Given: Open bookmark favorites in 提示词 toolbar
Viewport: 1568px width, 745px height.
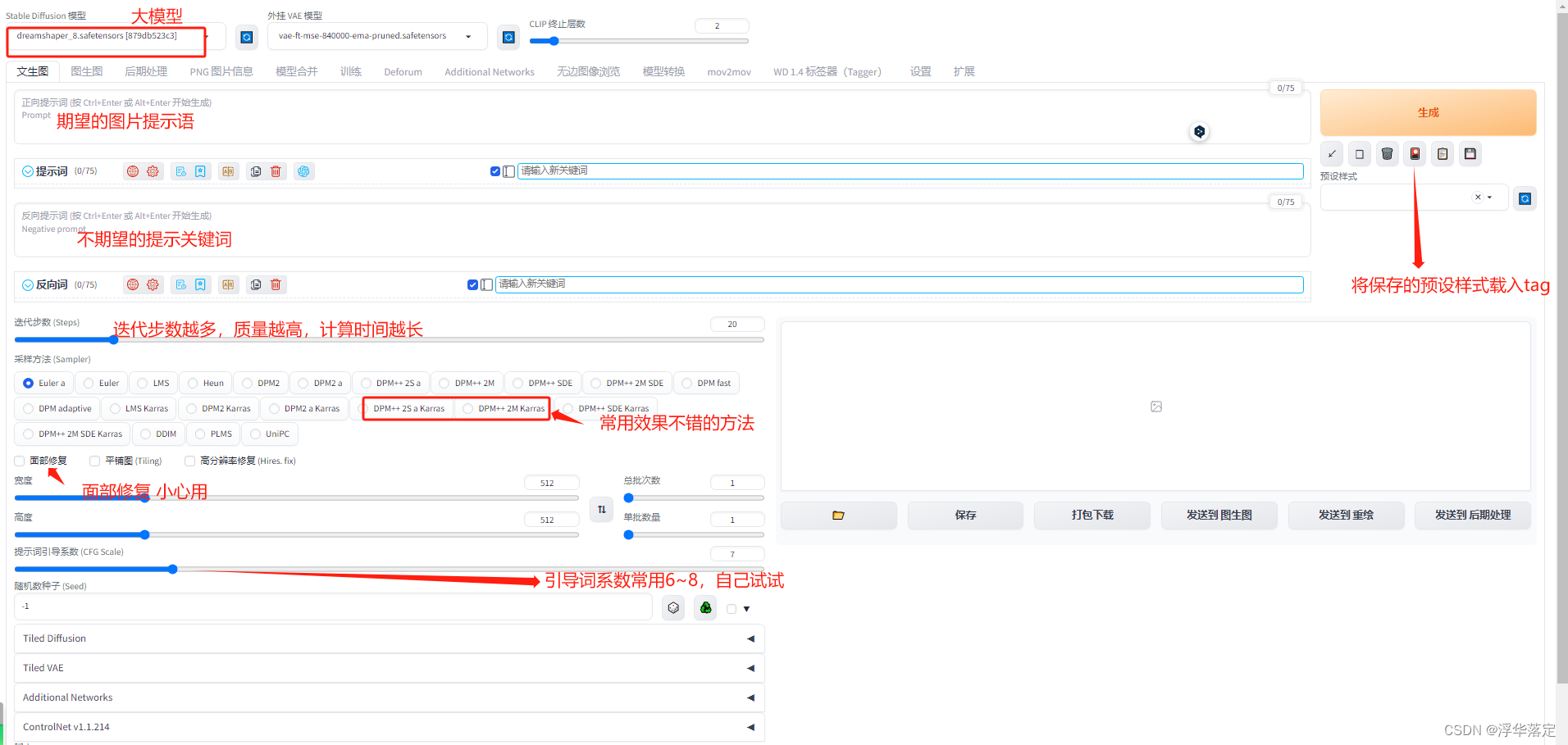Looking at the screenshot, I should click(200, 171).
